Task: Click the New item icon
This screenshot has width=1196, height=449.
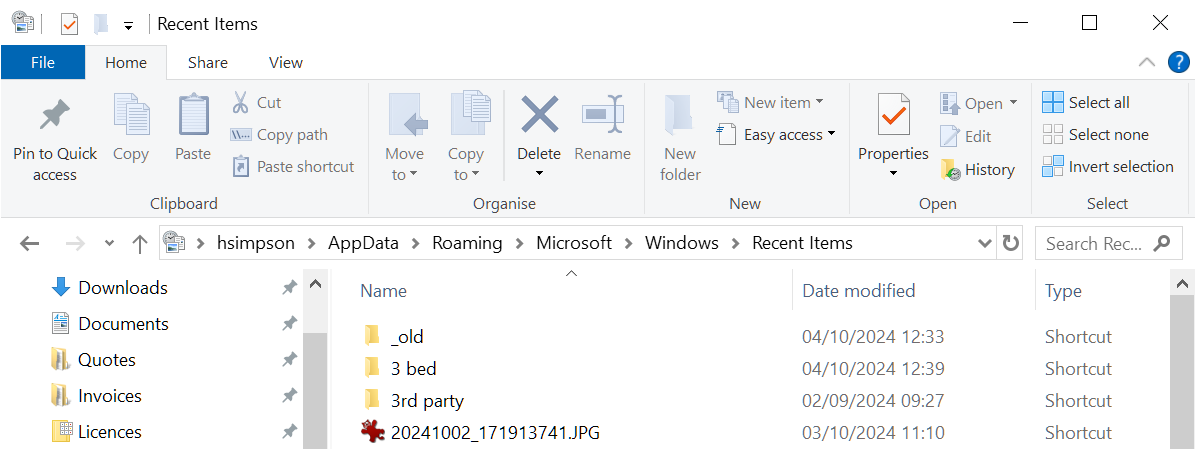Action: point(728,101)
